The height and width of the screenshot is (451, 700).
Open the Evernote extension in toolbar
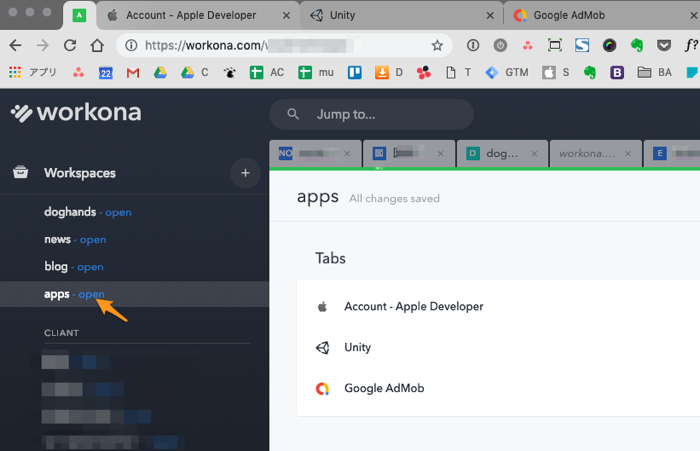click(637, 45)
